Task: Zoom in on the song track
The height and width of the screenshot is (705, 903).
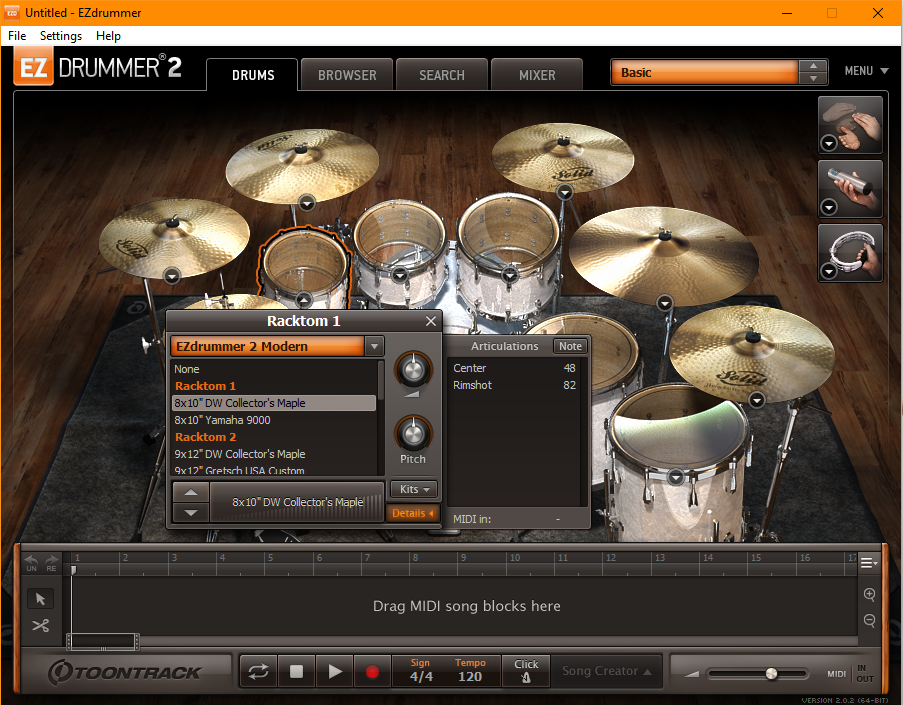Action: 870,594
